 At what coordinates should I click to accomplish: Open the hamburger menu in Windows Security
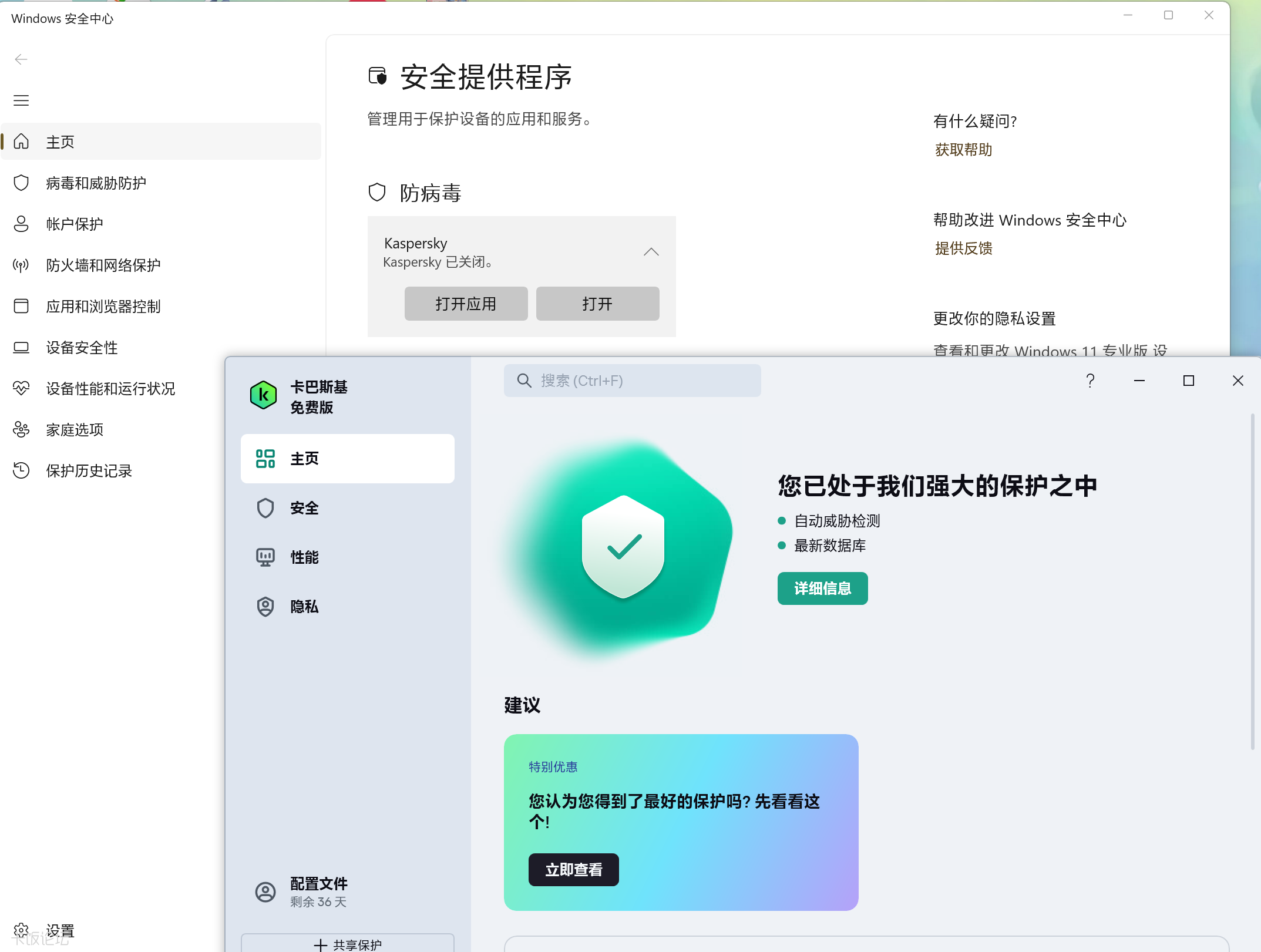tap(21, 100)
